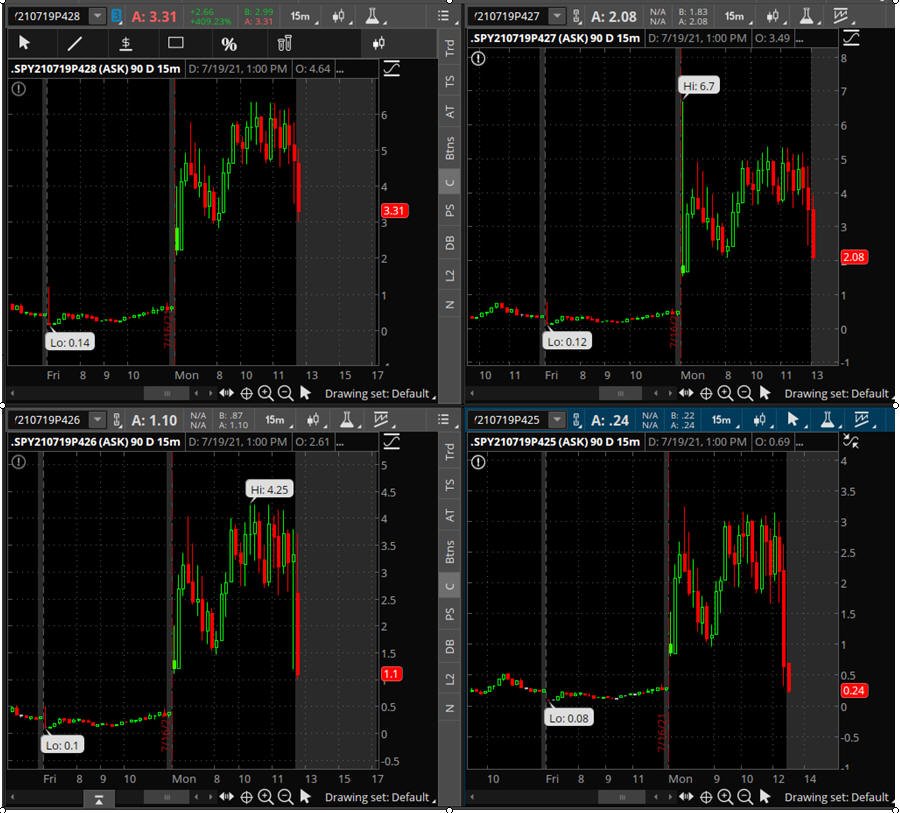This screenshot has width=900, height=813.
Task: Click zoom out magnifier under P427 chart
Action: point(744,393)
